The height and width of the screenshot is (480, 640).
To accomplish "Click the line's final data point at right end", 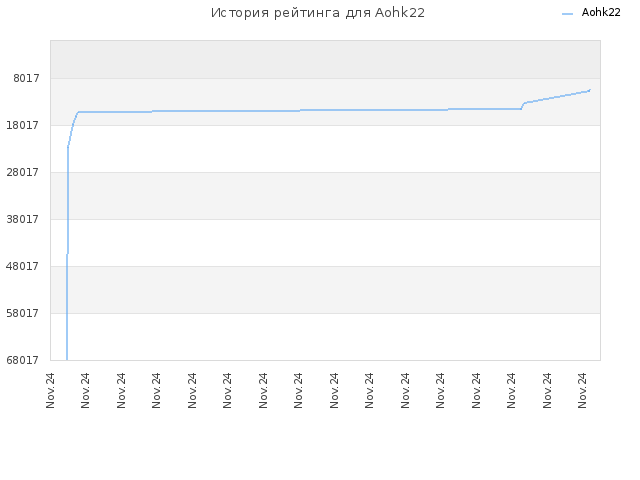I will 590,90.
